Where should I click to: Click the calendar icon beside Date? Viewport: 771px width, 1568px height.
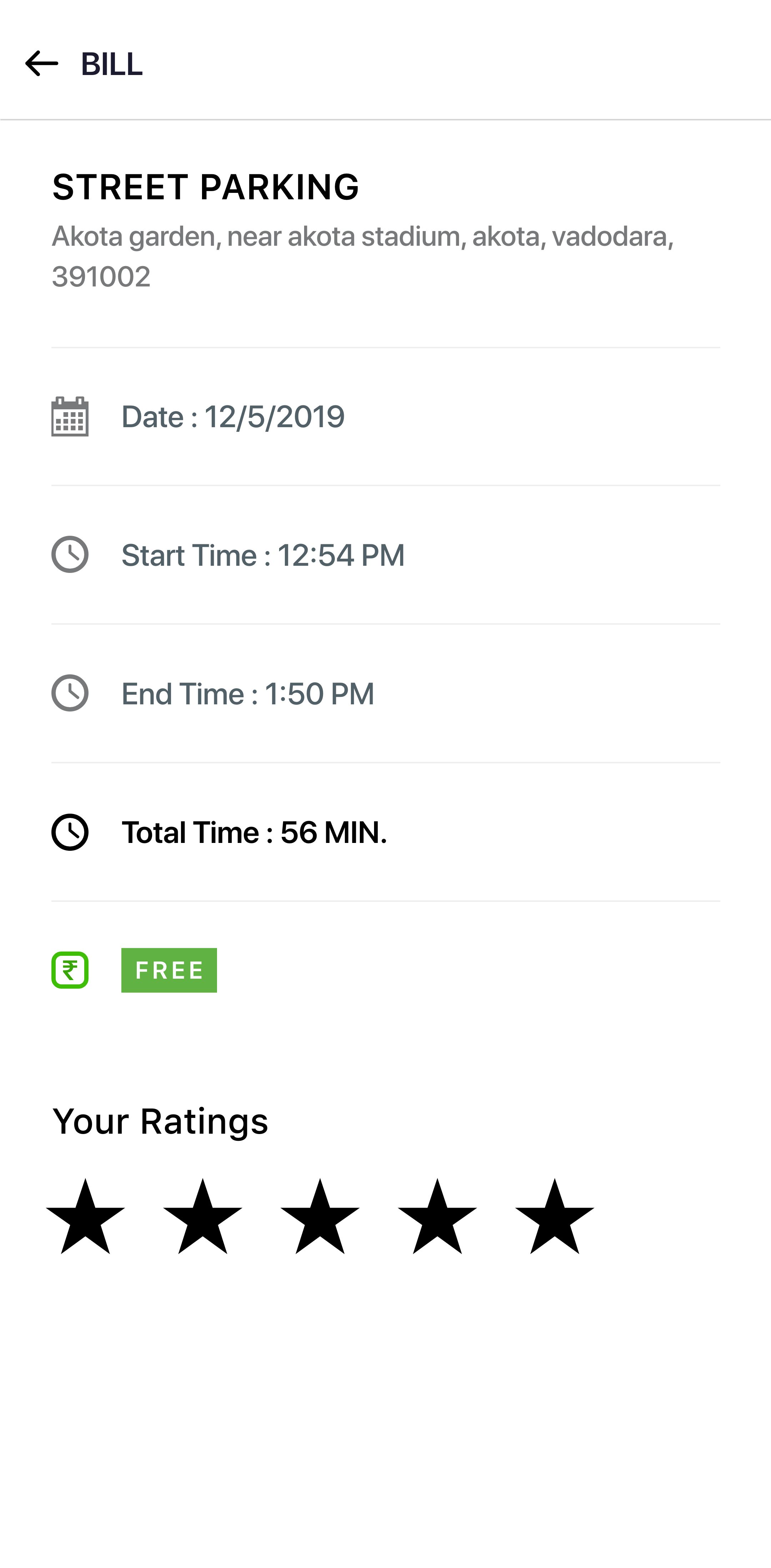click(70, 417)
